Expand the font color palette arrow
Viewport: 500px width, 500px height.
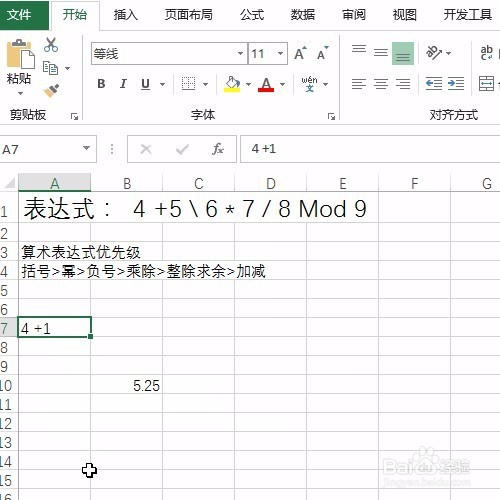pyautogui.click(x=283, y=84)
